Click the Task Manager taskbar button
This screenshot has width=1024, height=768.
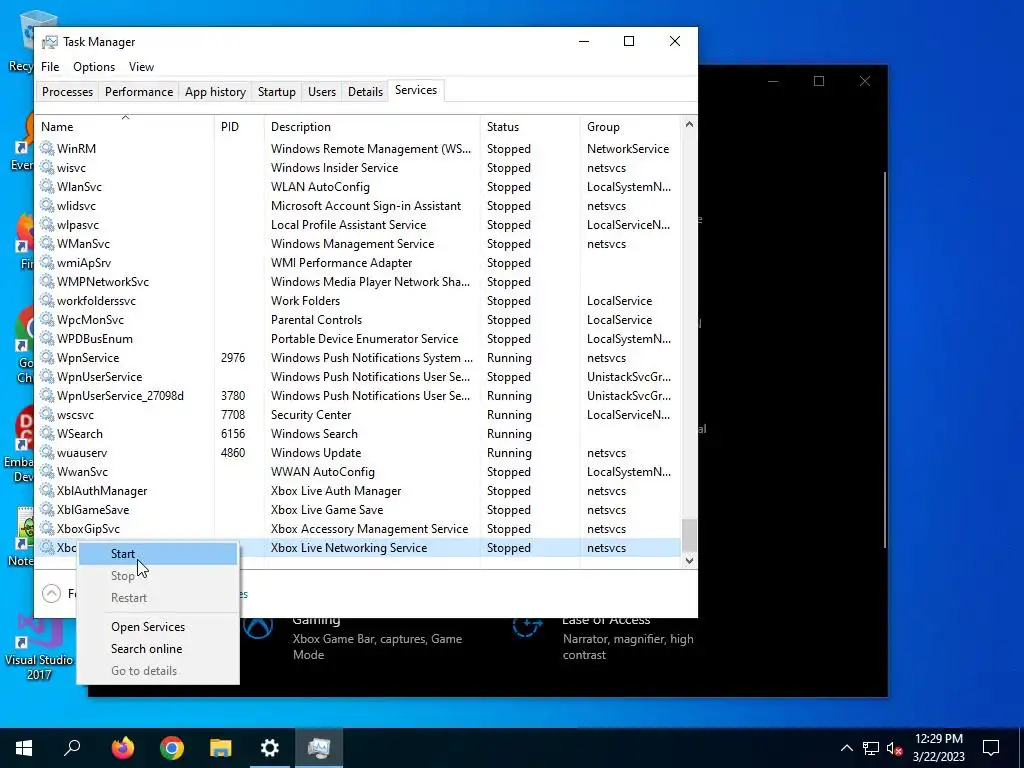coord(319,748)
